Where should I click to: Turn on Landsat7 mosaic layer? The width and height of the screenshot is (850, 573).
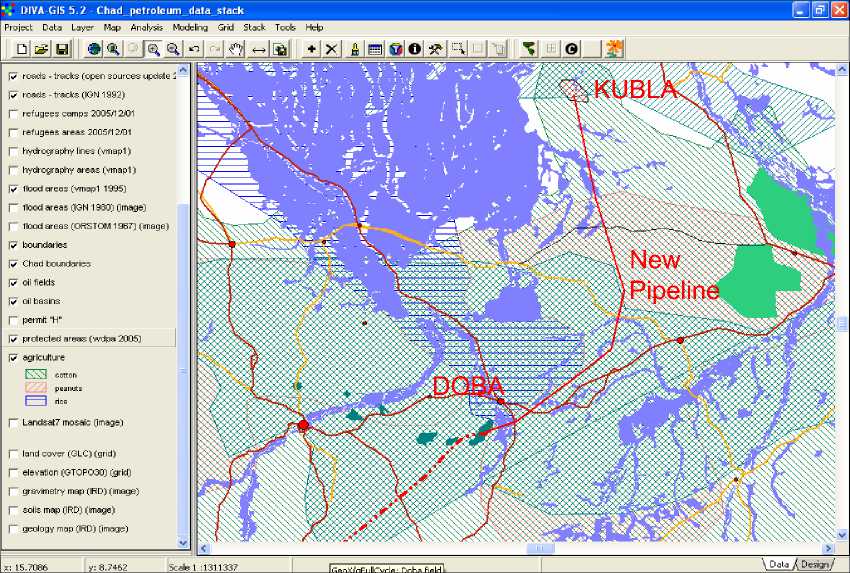click(12, 422)
